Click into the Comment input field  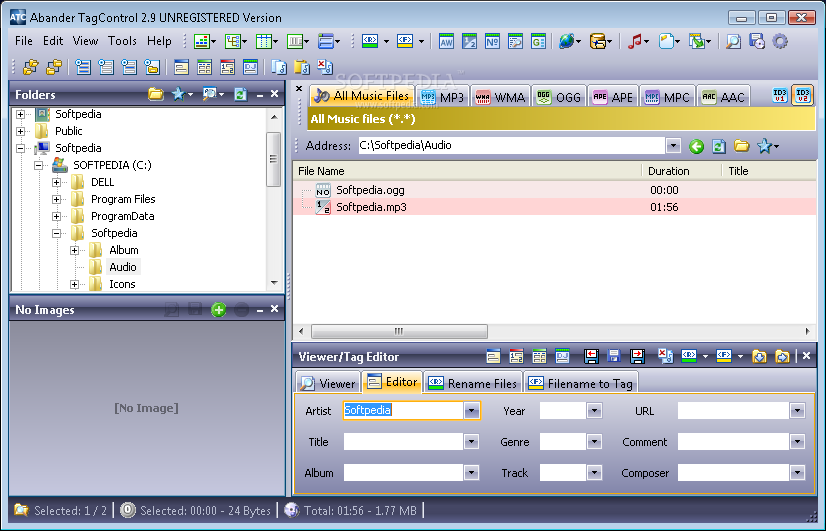(733, 441)
